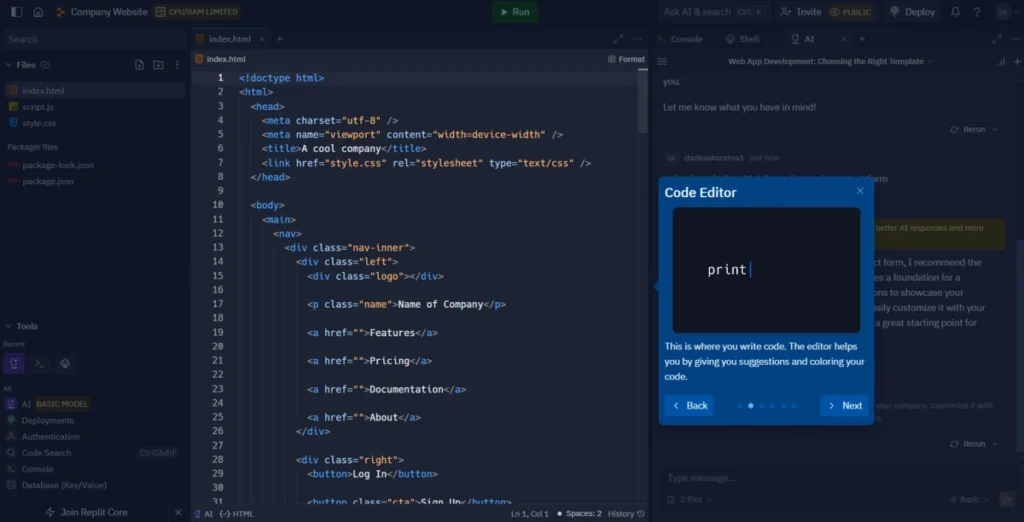Switch to the Shell tab
Viewport: 1024px width, 522px height.
coord(743,39)
